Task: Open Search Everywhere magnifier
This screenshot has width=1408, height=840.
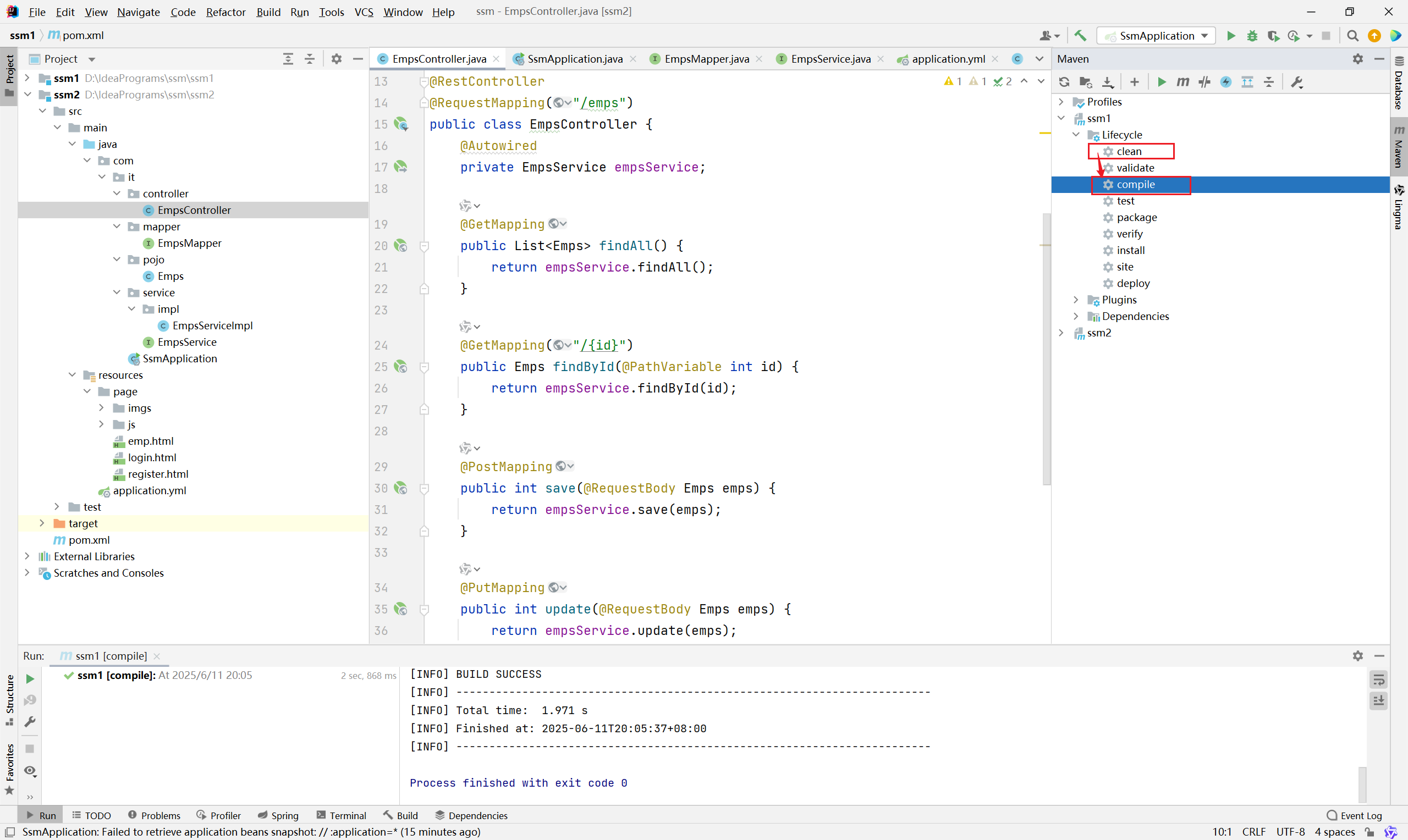Action: tap(1352, 36)
